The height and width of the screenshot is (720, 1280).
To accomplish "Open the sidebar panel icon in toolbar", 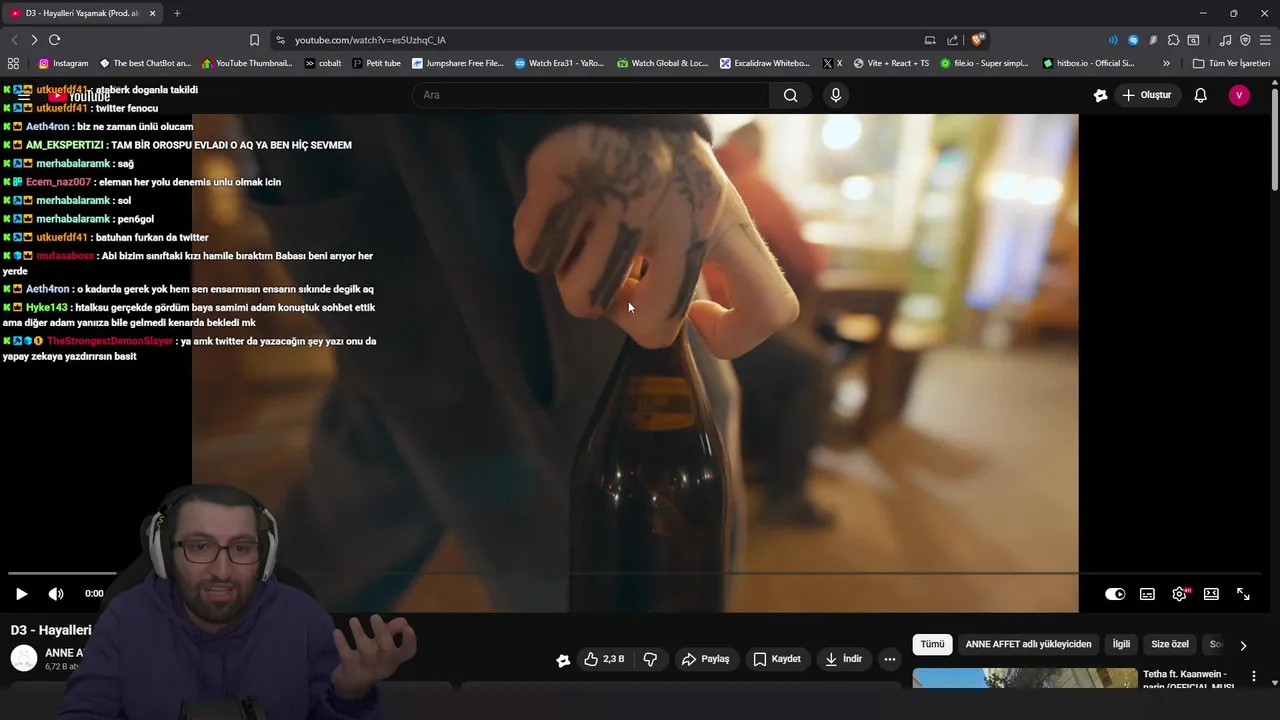I will click(1193, 40).
